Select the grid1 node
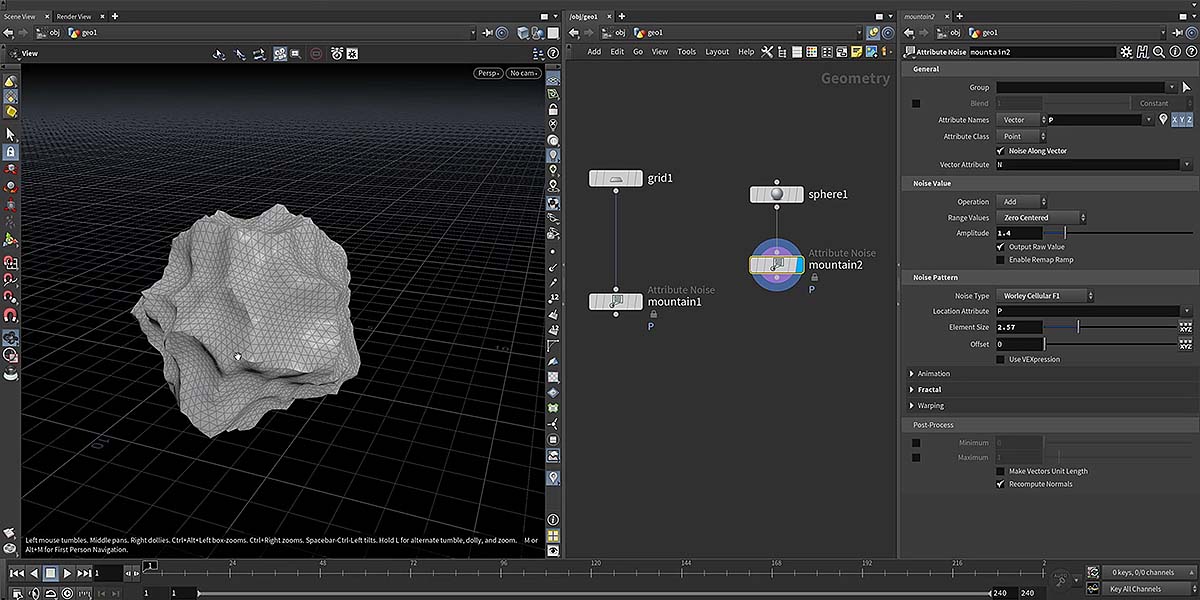This screenshot has height=600, width=1200. coord(616,178)
